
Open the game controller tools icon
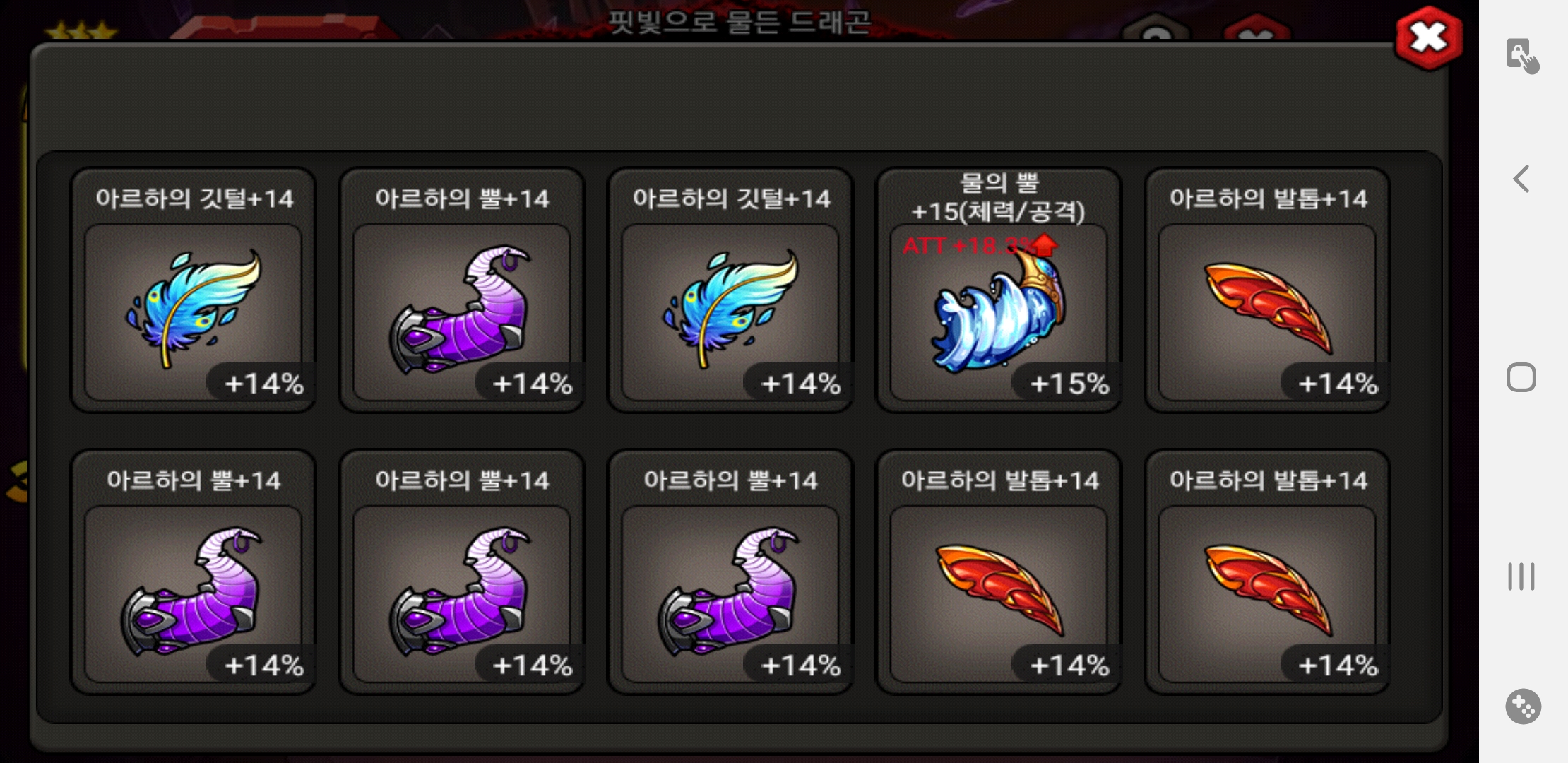pos(1523,706)
